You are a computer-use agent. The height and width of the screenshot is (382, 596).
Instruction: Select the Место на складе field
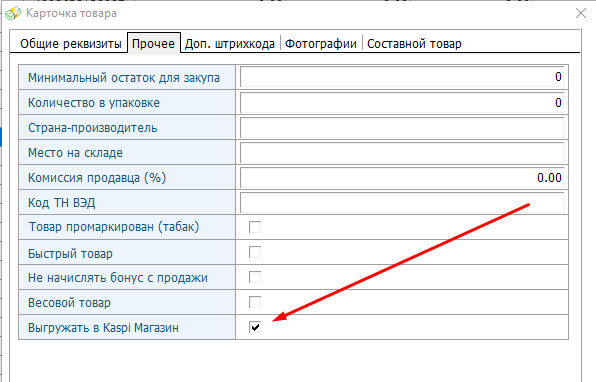coord(402,153)
